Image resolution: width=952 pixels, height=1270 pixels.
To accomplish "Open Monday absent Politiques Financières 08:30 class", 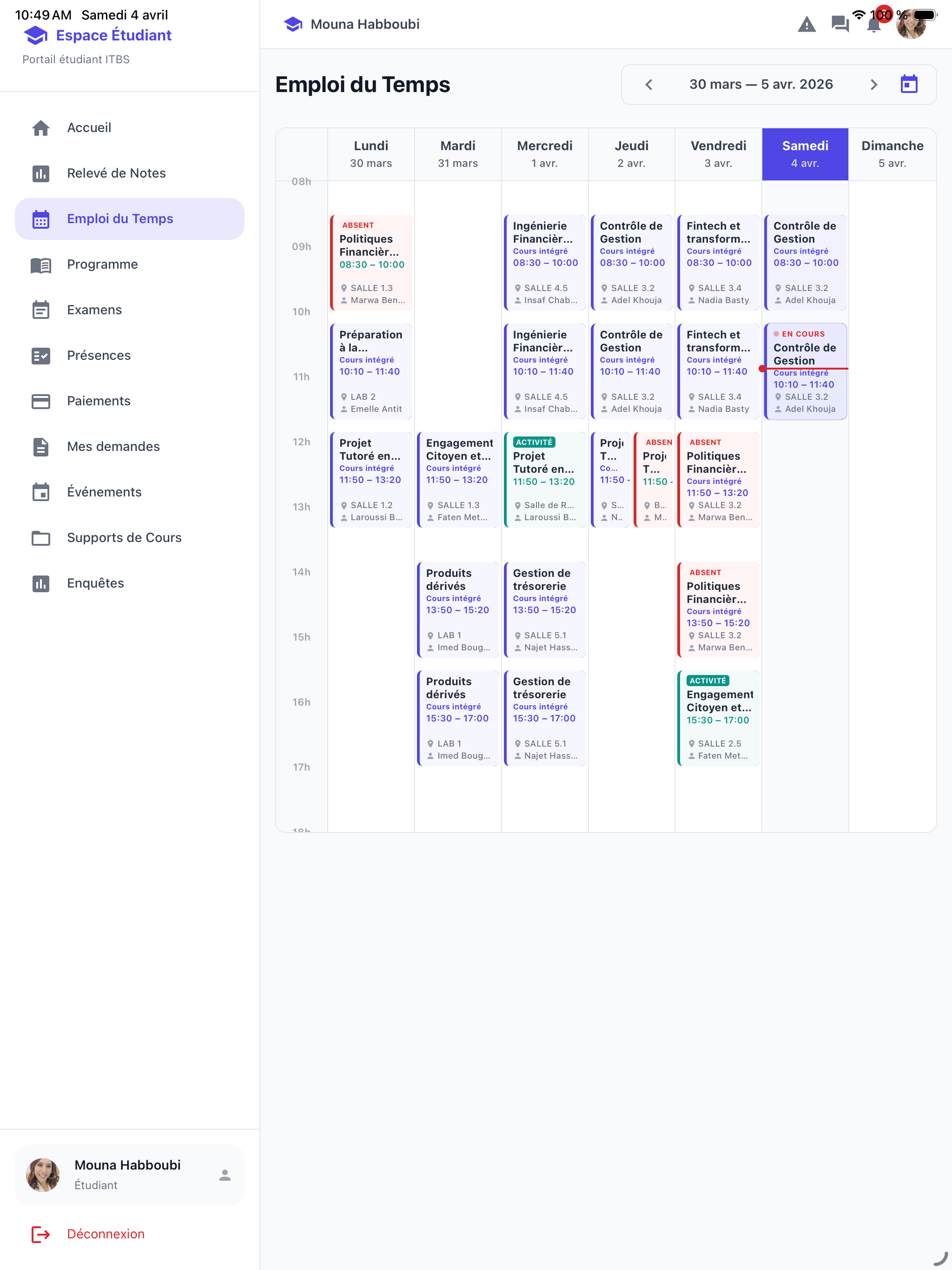I will 371,263.
